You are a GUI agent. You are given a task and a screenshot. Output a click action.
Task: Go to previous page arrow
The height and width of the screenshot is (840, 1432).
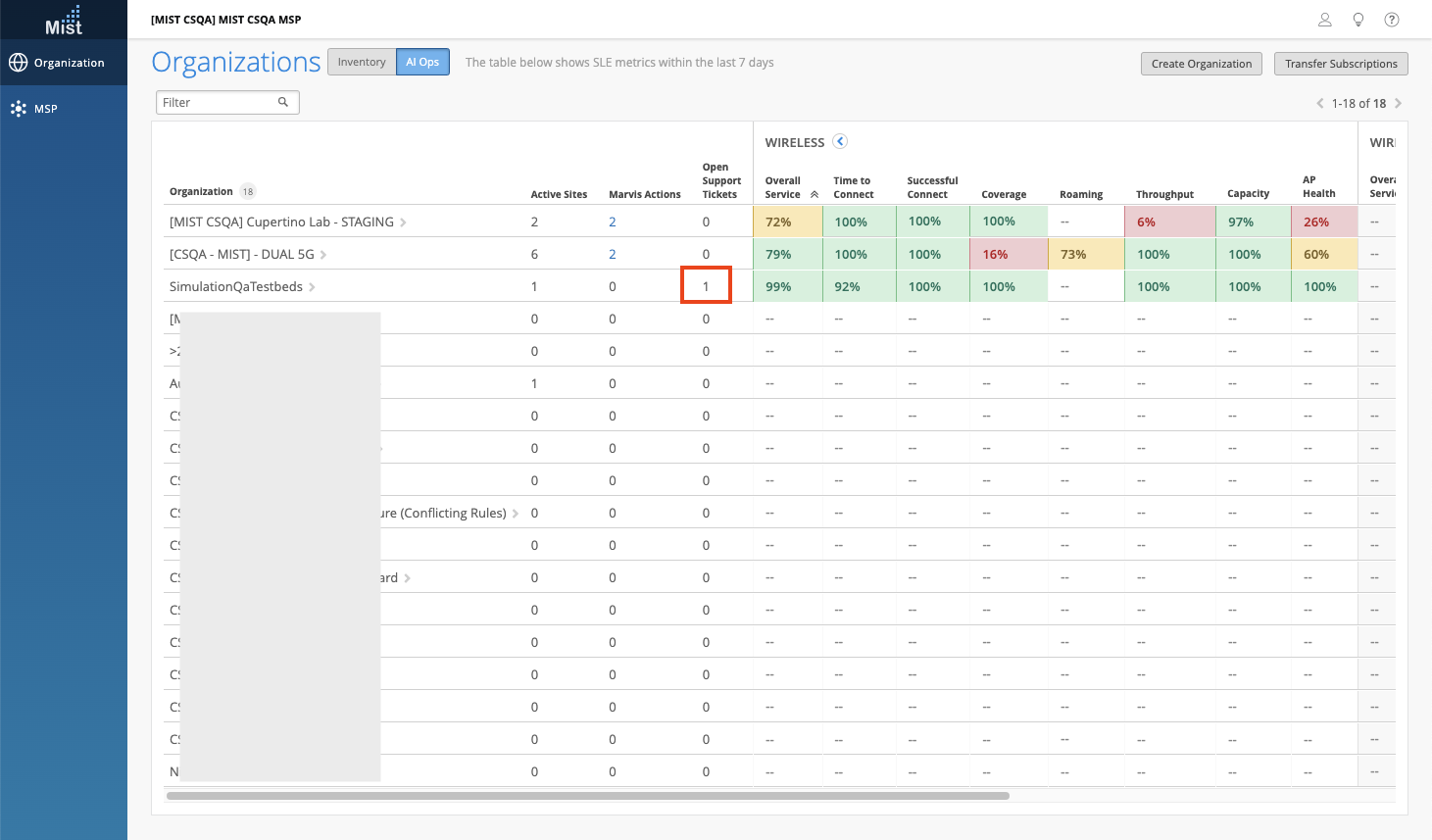pyautogui.click(x=1319, y=103)
